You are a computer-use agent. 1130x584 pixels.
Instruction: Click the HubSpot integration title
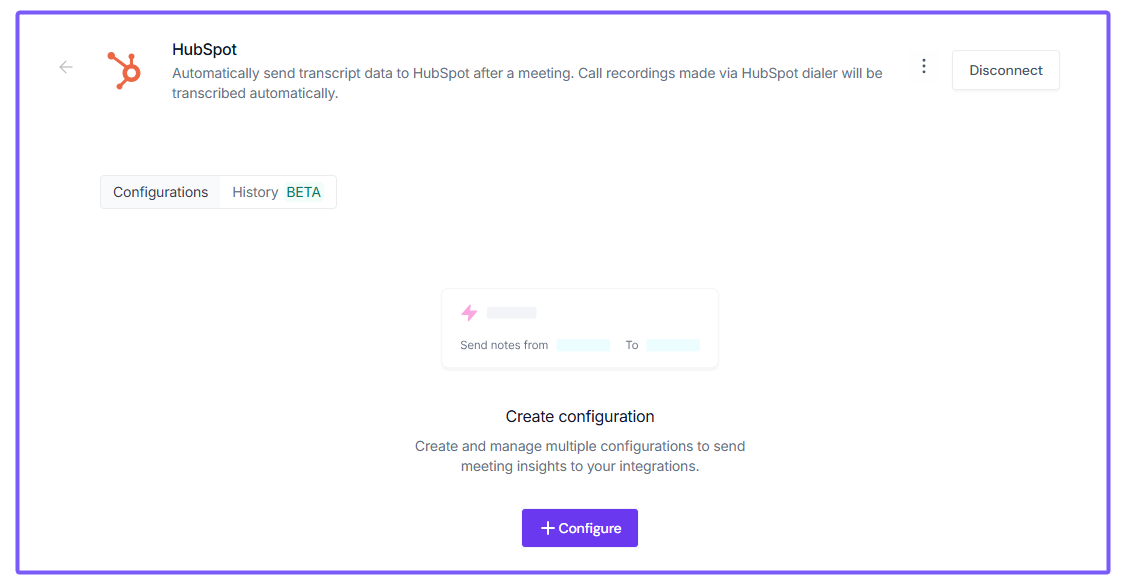click(204, 49)
